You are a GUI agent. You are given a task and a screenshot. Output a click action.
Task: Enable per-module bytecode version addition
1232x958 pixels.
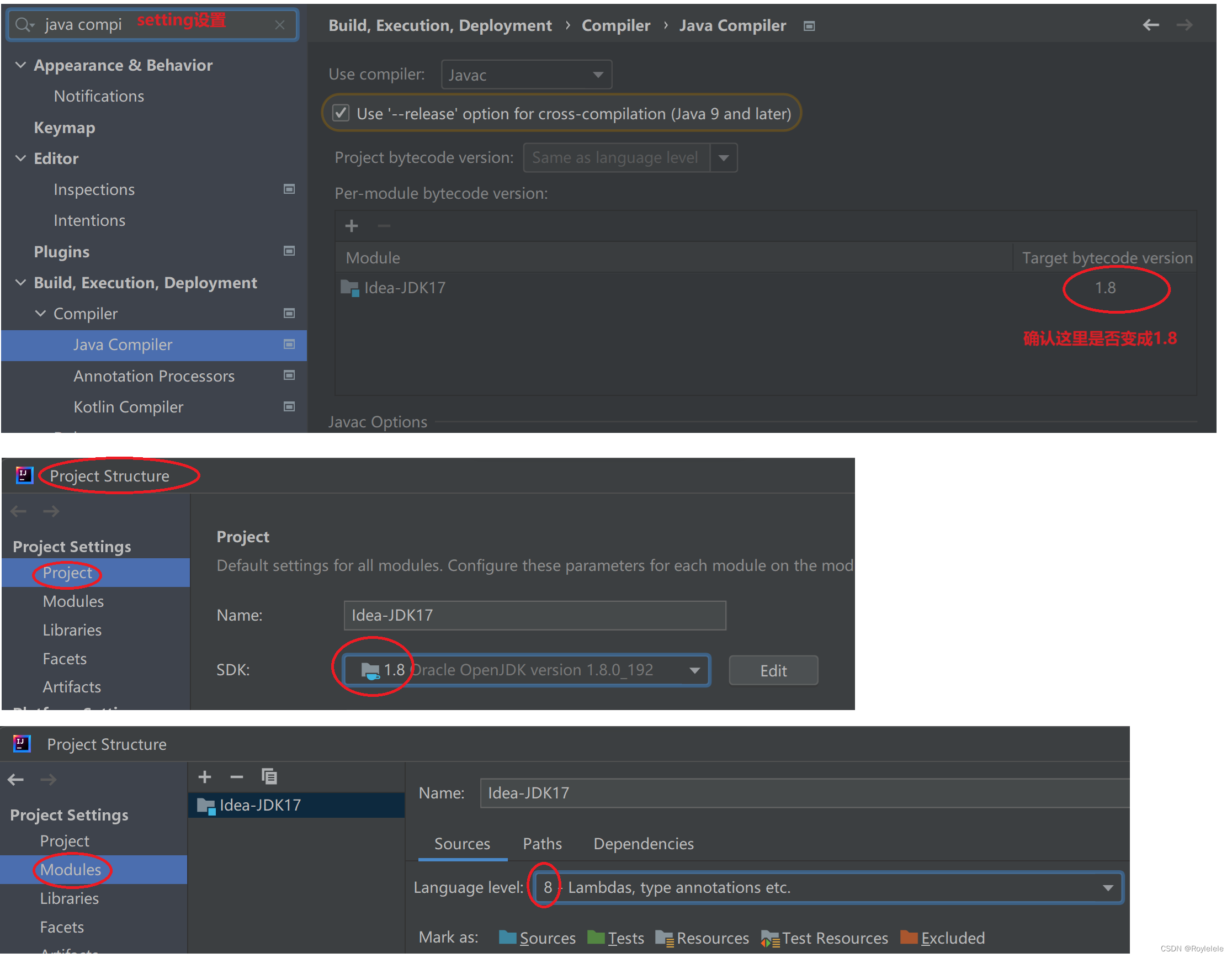[x=351, y=225]
